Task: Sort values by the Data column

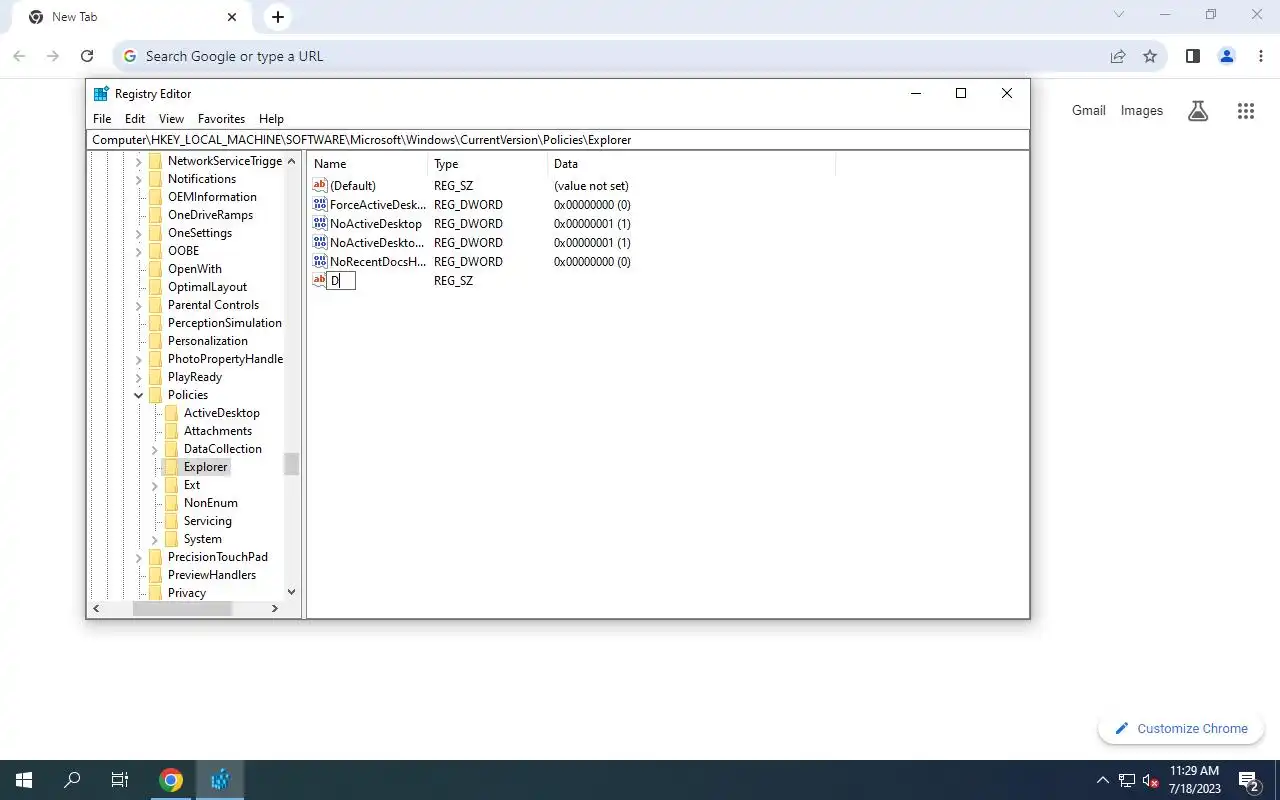Action: [x=691, y=164]
